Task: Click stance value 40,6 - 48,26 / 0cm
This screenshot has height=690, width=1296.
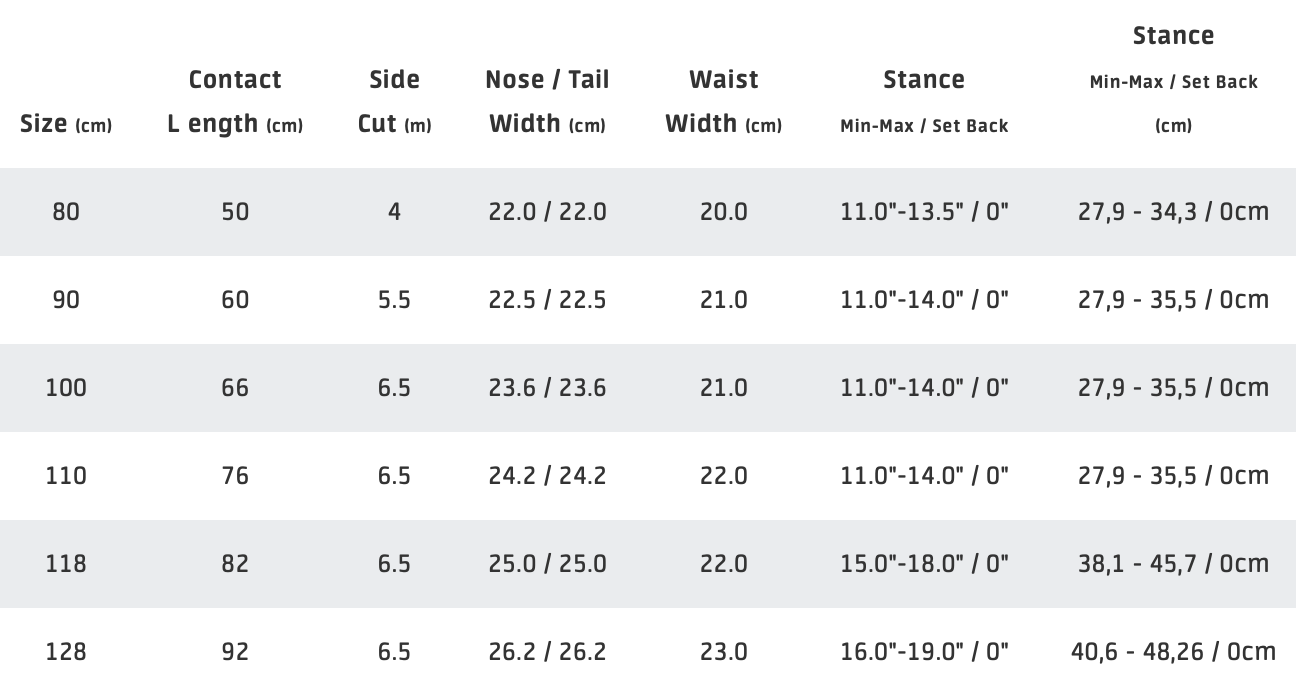Action: point(1173,652)
